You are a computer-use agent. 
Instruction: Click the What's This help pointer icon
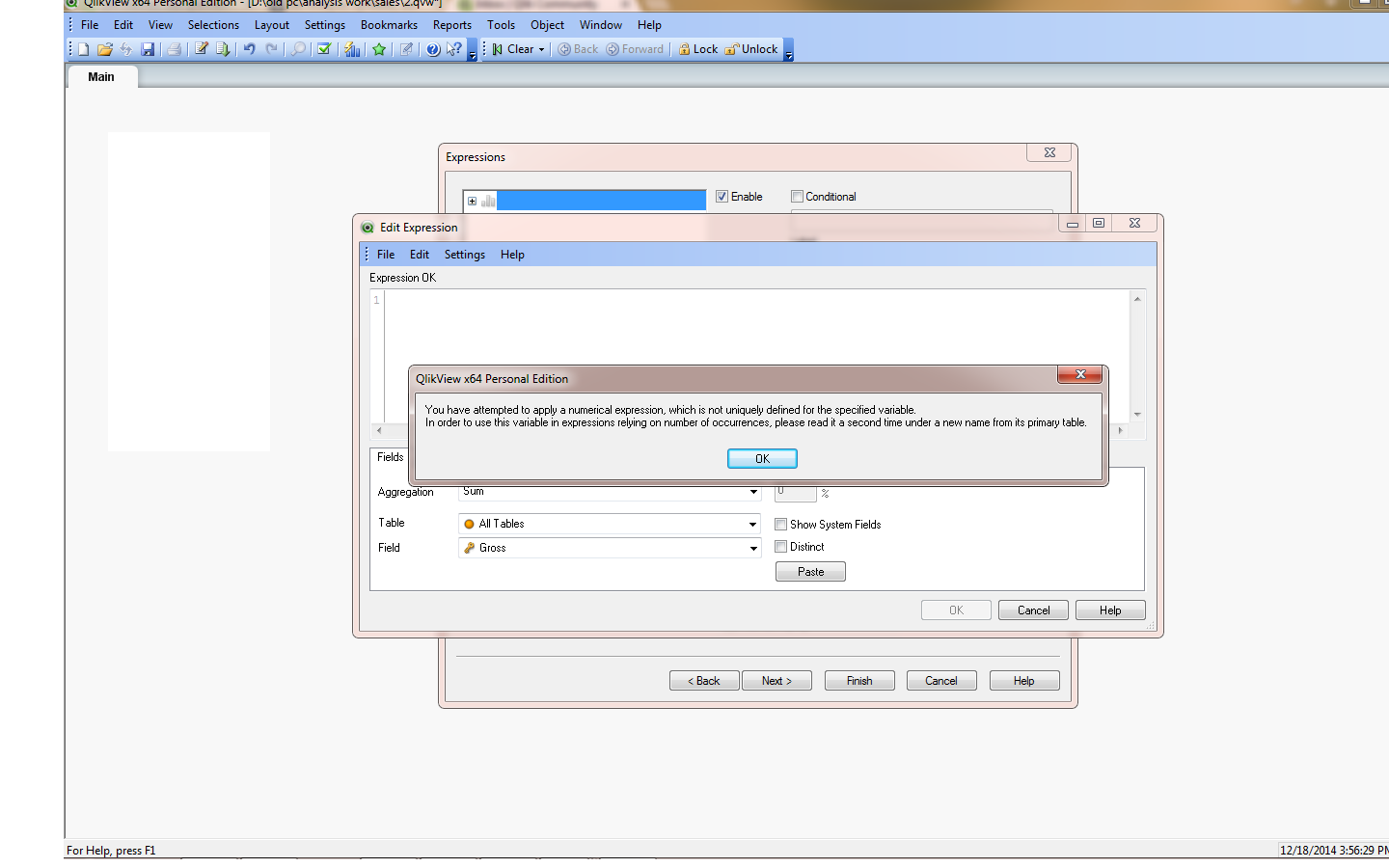pyautogui.click(x=454, y=49)
